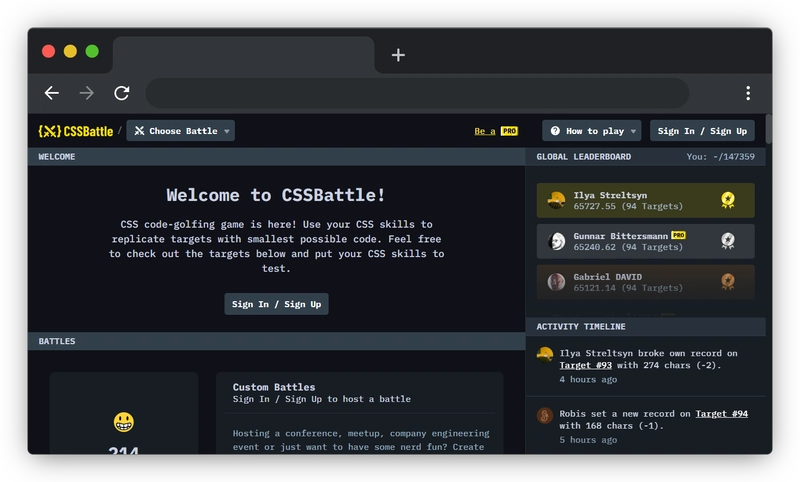Click the Custom Battles heading
800x482 pixels.
pos(274,387)
